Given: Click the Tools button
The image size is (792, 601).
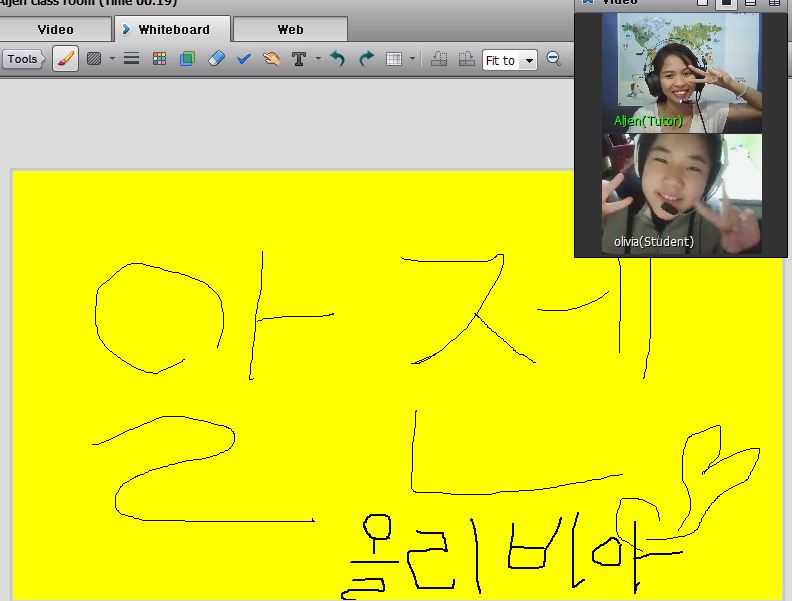Looking at the screenshot, I should coord(23,59).
